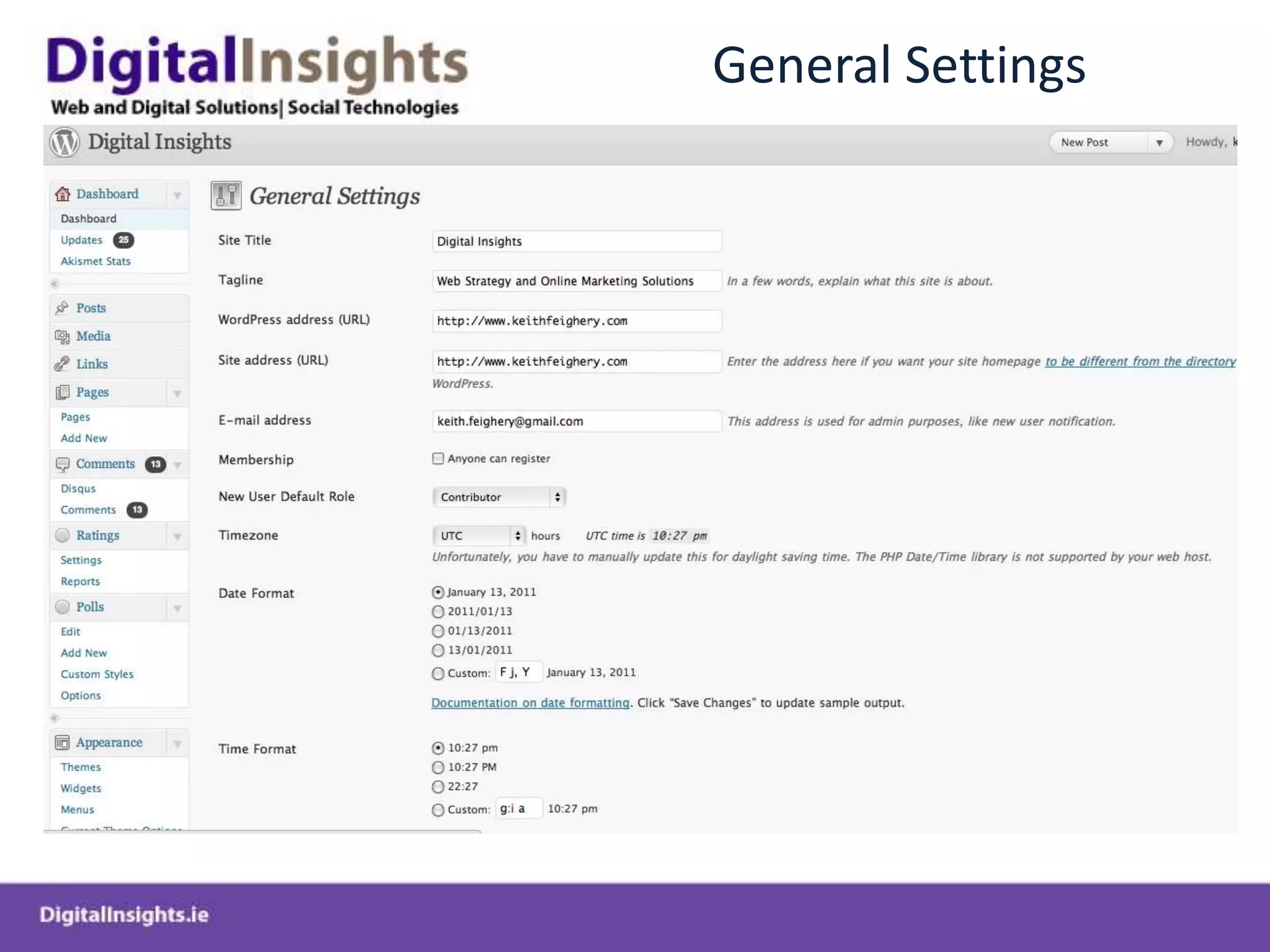Image resolution: width=1270 pixels, height=952 pixels.
Task: Click the Appearance icon in sidebar
Action: pos(62,743)
